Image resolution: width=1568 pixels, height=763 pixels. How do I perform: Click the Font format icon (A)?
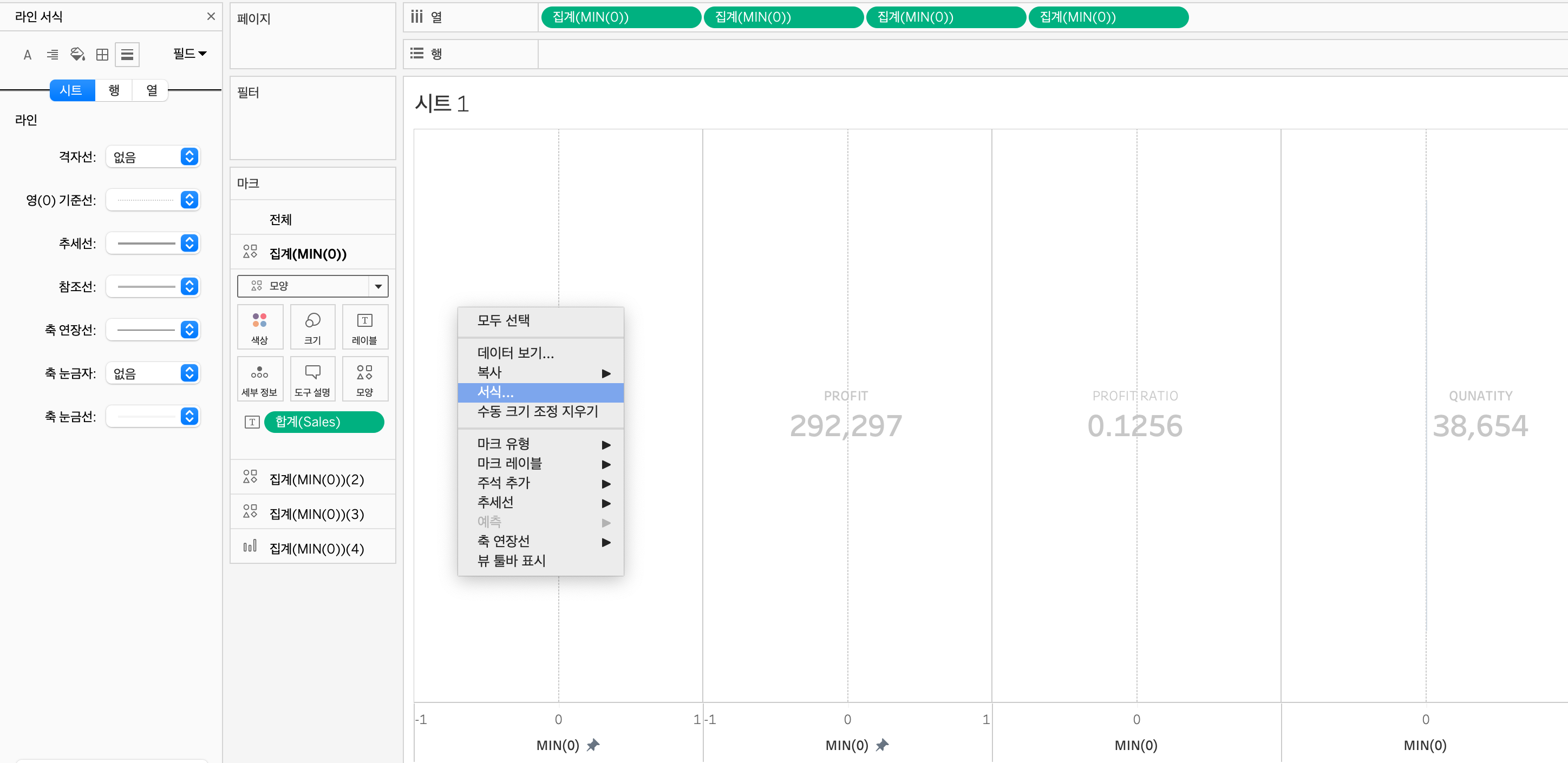pos(28,55)
